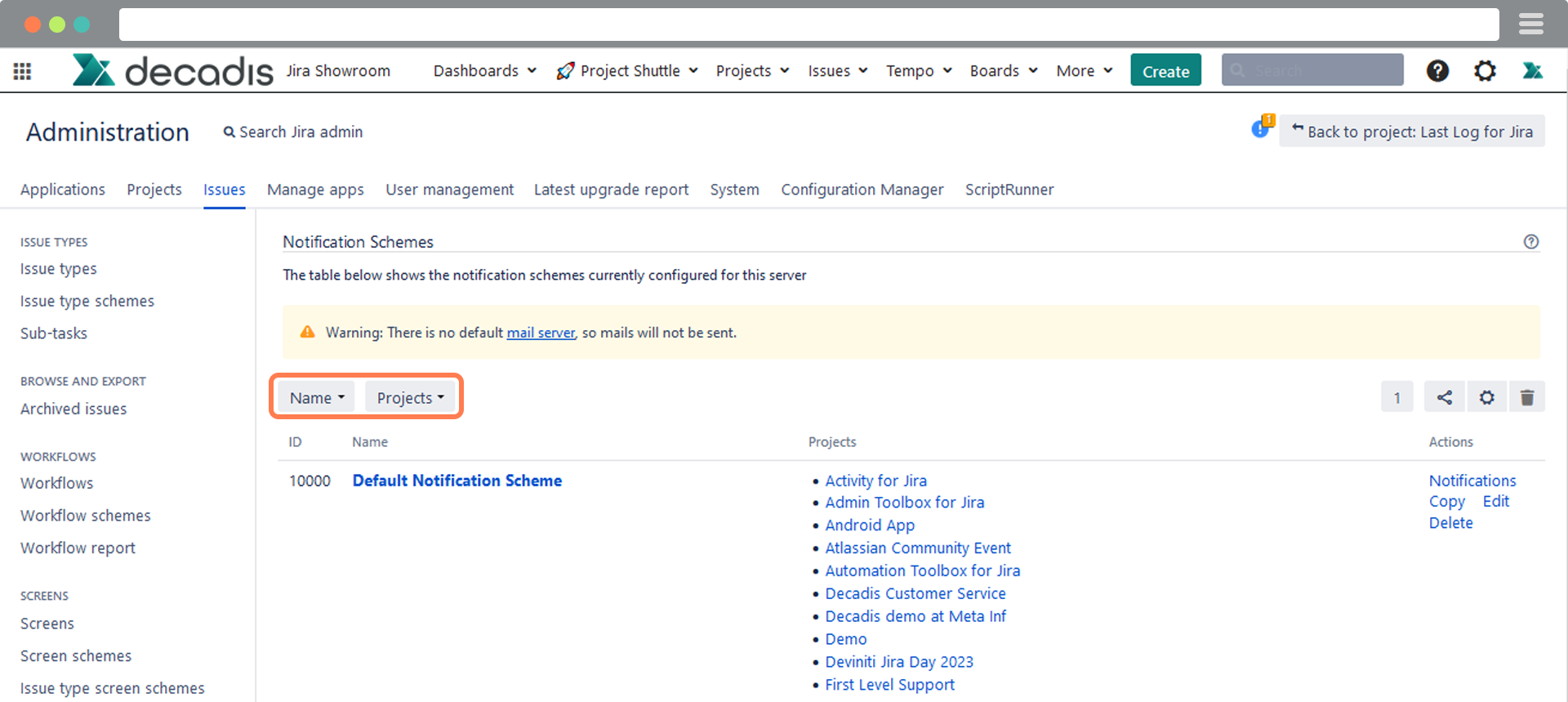Click the share icon above the table
This screenshot has width=1568, height=702.
(1445, 397)
